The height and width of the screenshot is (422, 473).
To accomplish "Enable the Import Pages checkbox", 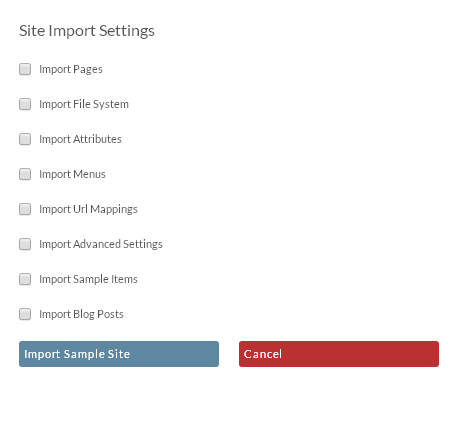I will point(25,69).
